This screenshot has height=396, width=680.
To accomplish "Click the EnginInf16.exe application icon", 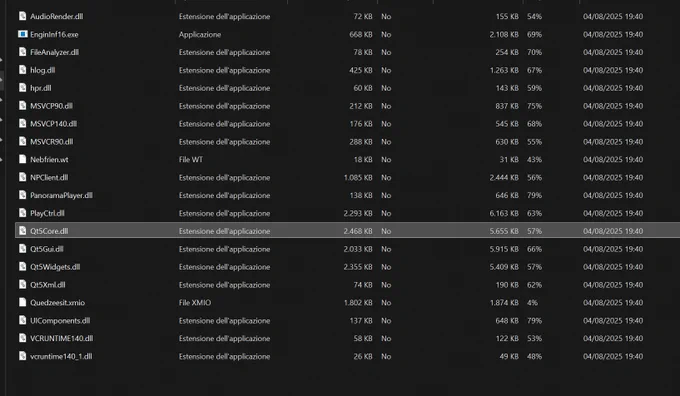I will point(23,34).
